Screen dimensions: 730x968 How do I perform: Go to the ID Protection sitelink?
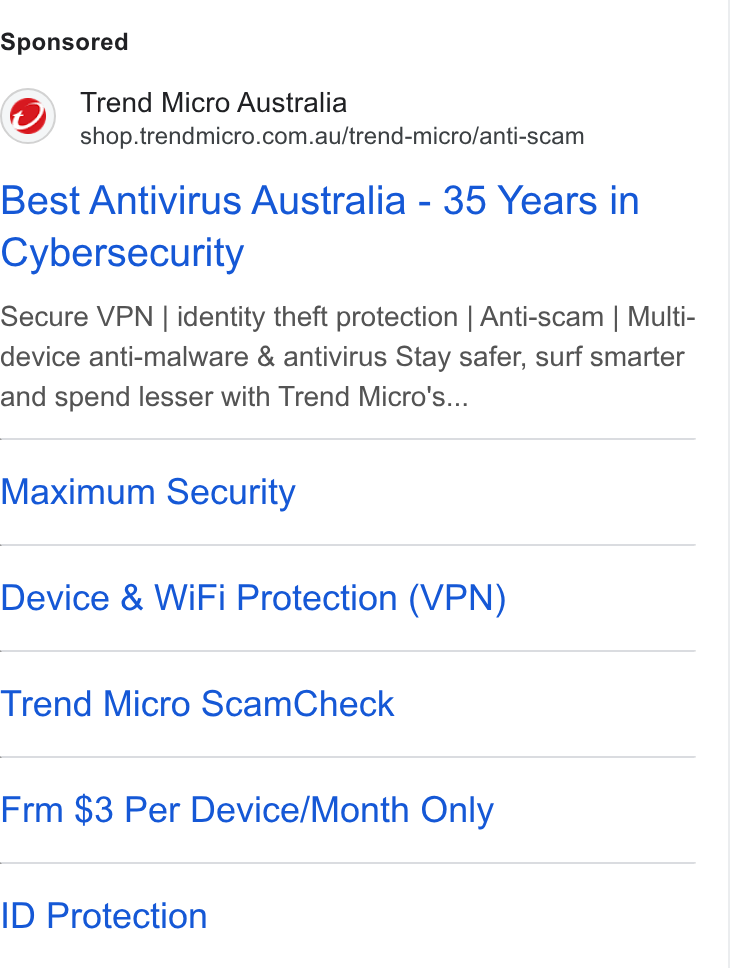pos(104,916)
